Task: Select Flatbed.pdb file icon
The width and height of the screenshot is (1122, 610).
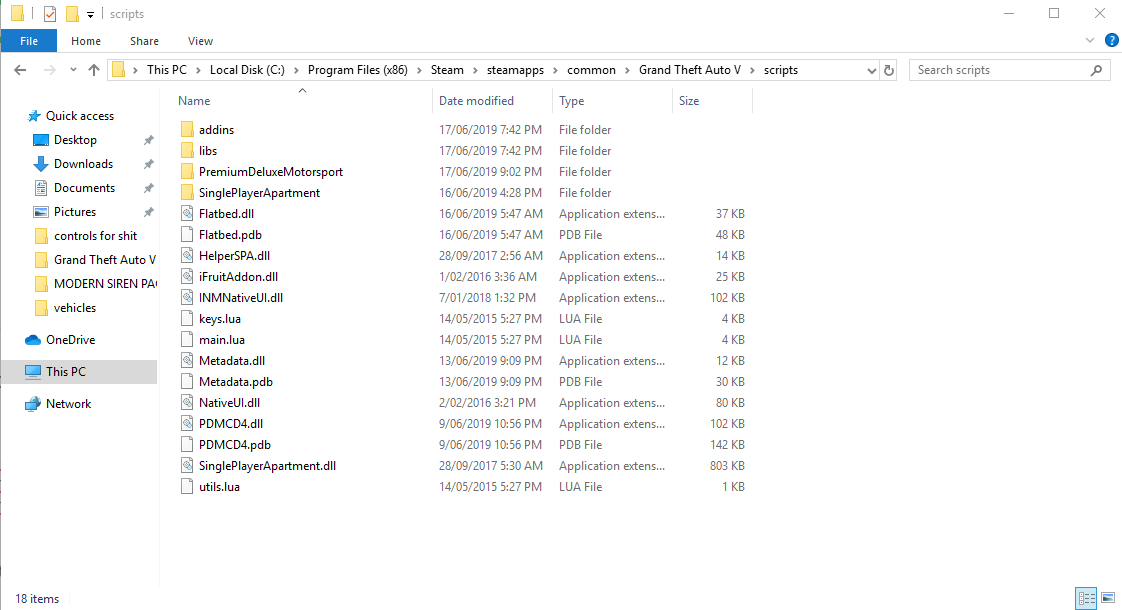Action: 187,235
